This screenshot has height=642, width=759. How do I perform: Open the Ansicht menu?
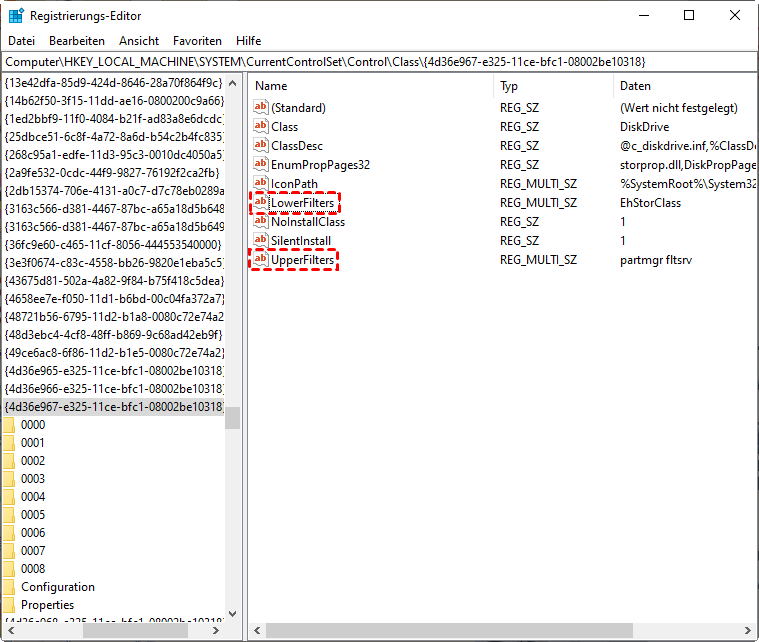tap(139, 41)
